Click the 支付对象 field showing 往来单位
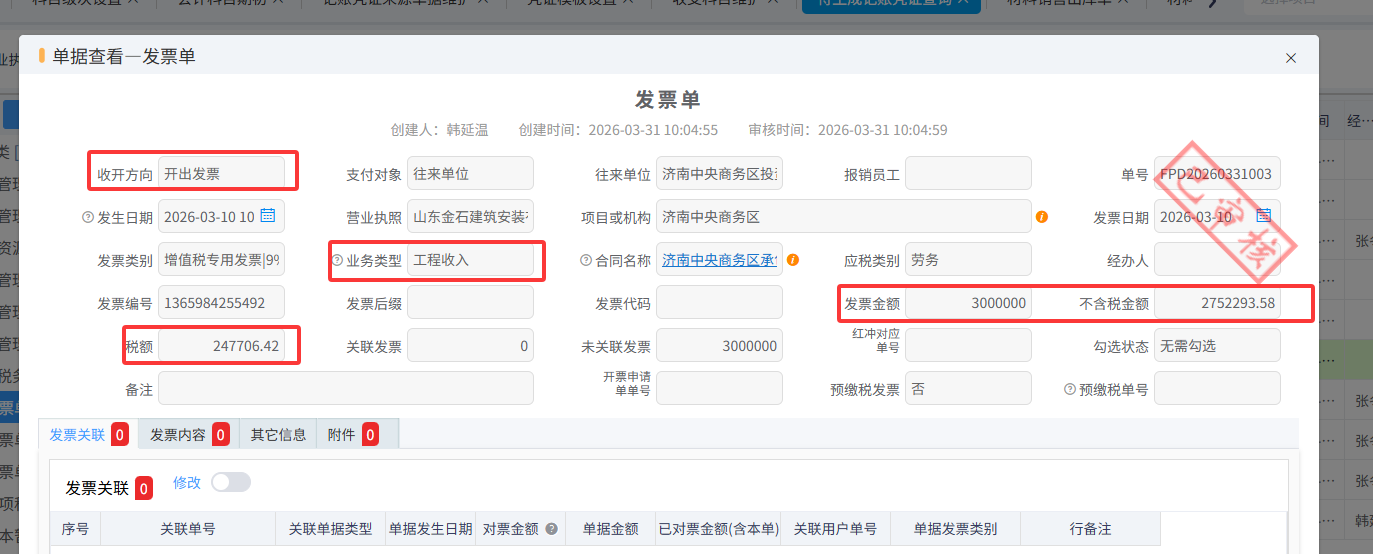 [x=470, y=173]
